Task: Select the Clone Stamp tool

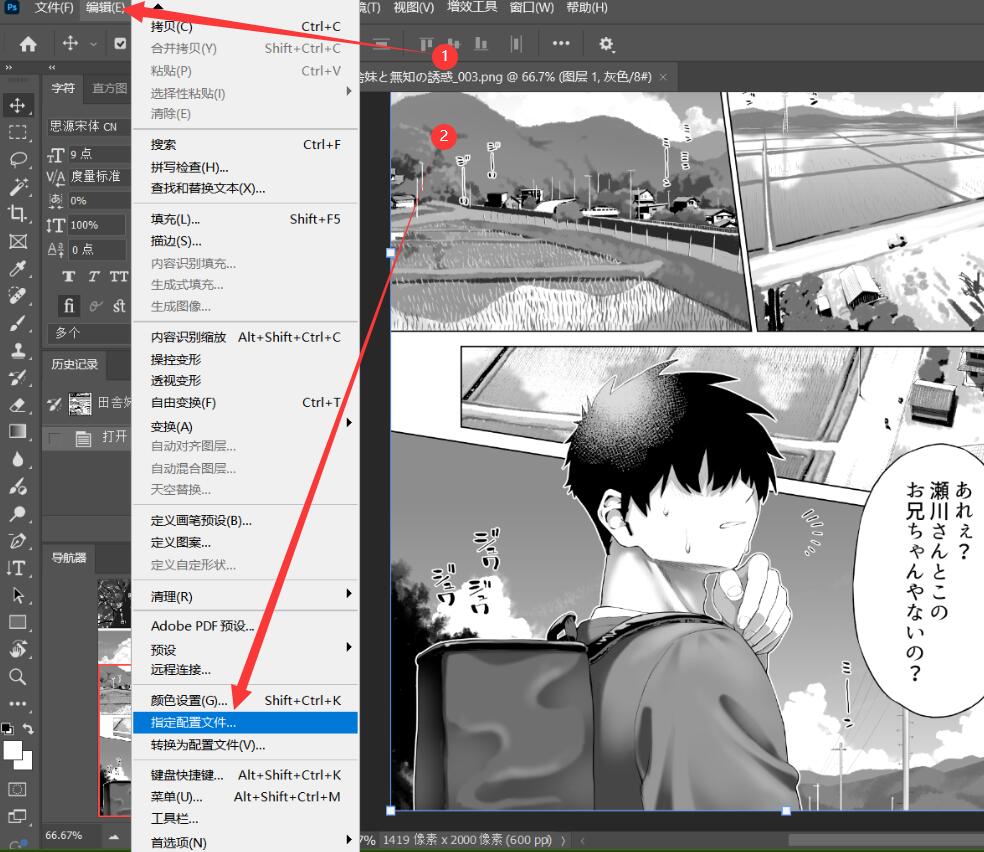Action: pyautogui.click(x=18, y=350)
